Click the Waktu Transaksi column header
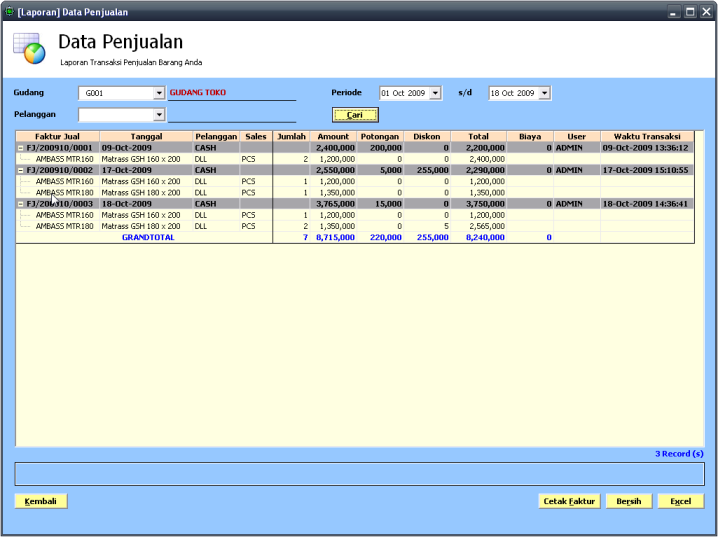Screen dimensions: 718x537 (x=647, y=136)
